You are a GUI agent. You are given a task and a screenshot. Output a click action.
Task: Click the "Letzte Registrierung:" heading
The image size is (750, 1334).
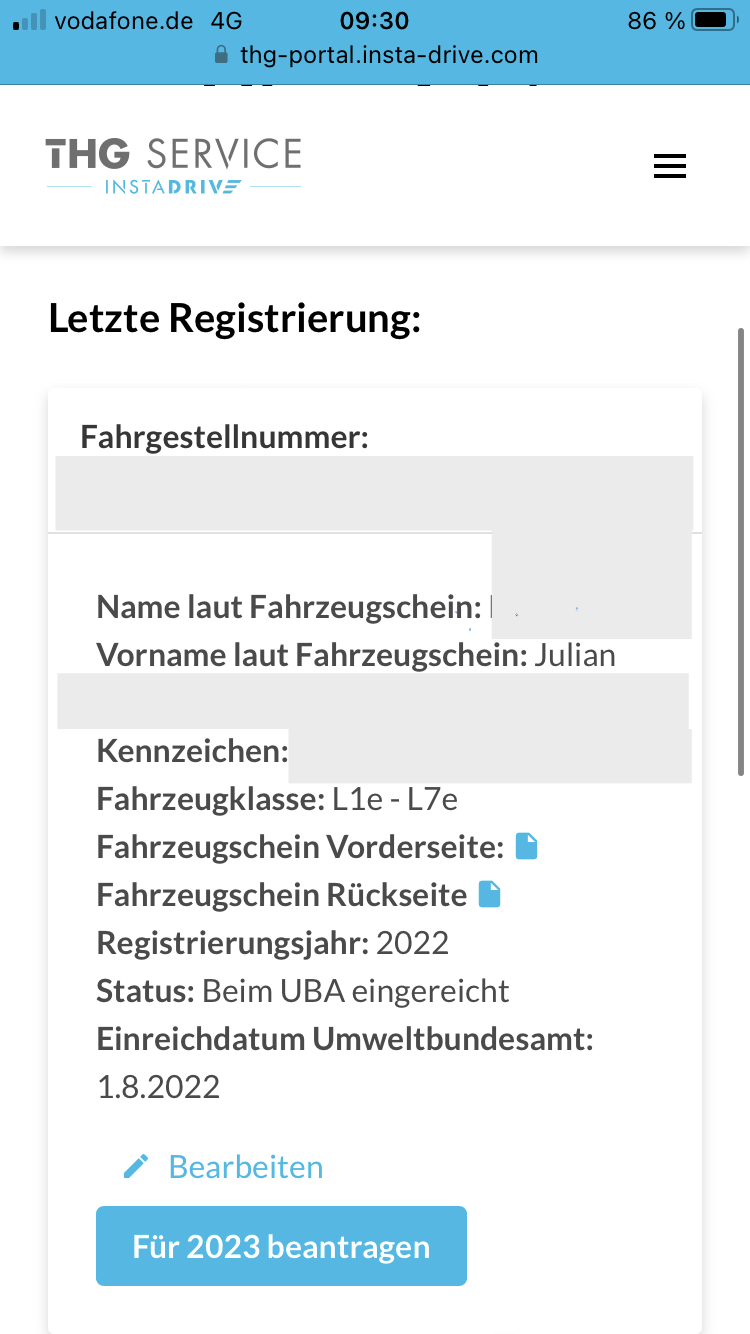pos(234,319)
